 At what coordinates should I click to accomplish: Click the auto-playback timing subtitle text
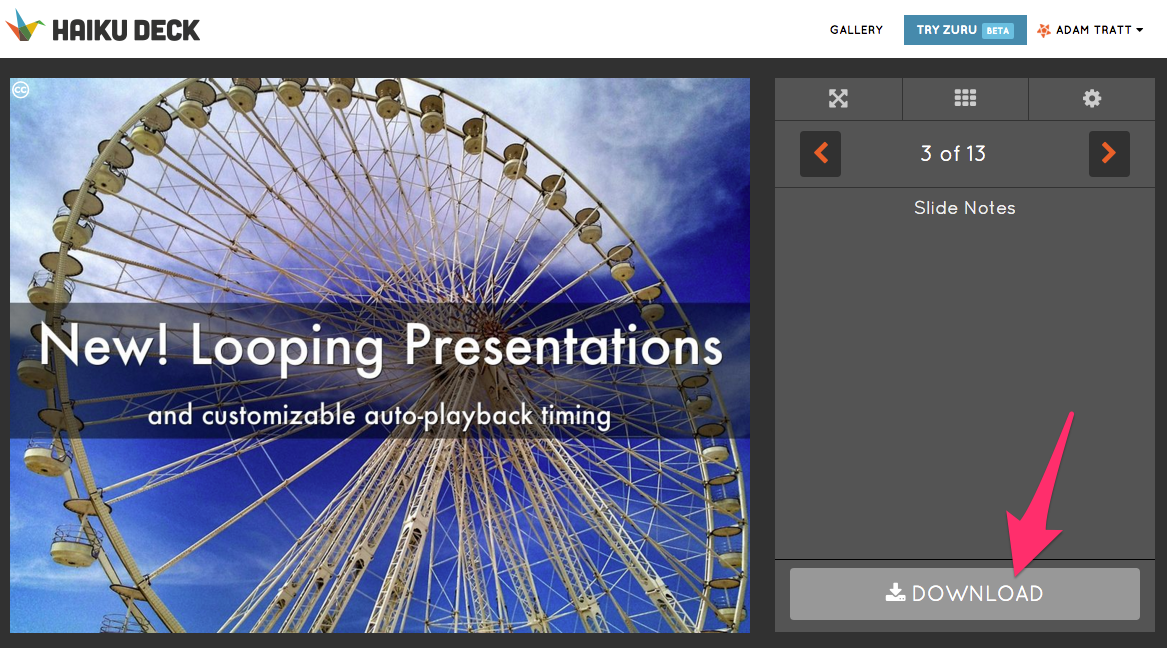tap(380, 414)
